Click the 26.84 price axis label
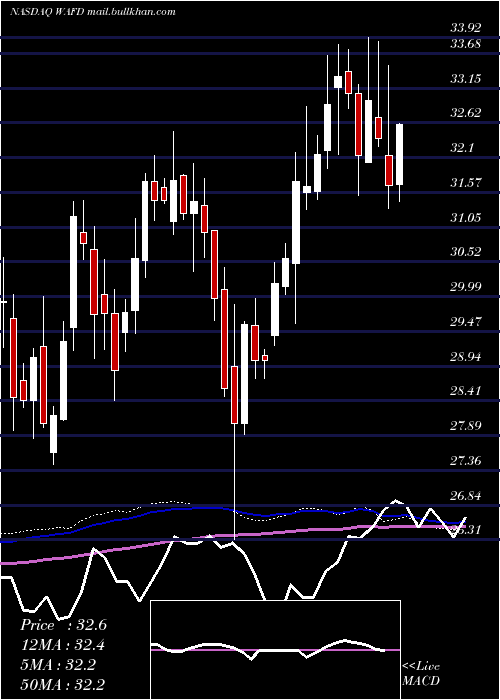 [x=466, y=496]
